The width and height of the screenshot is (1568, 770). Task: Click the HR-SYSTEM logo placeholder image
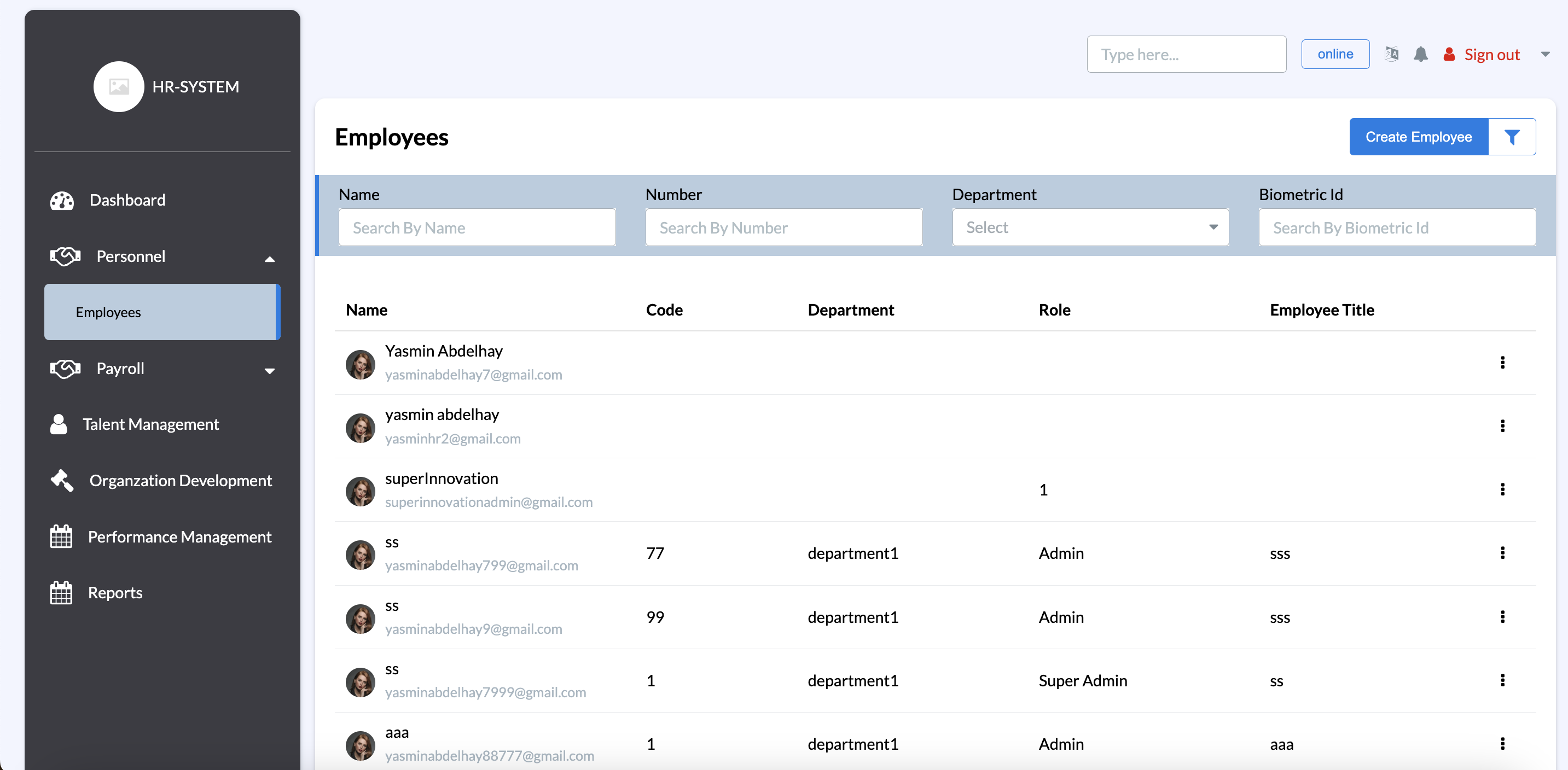[x=119, y=86]
